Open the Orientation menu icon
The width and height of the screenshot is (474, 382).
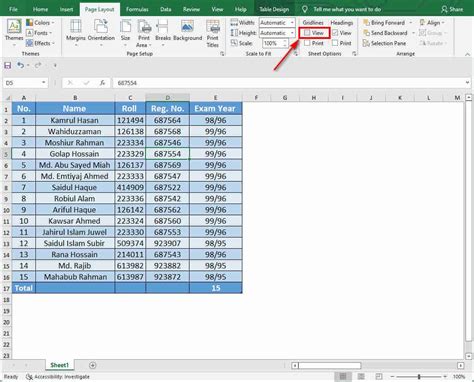pyautogui.click(x=101, y=26)
